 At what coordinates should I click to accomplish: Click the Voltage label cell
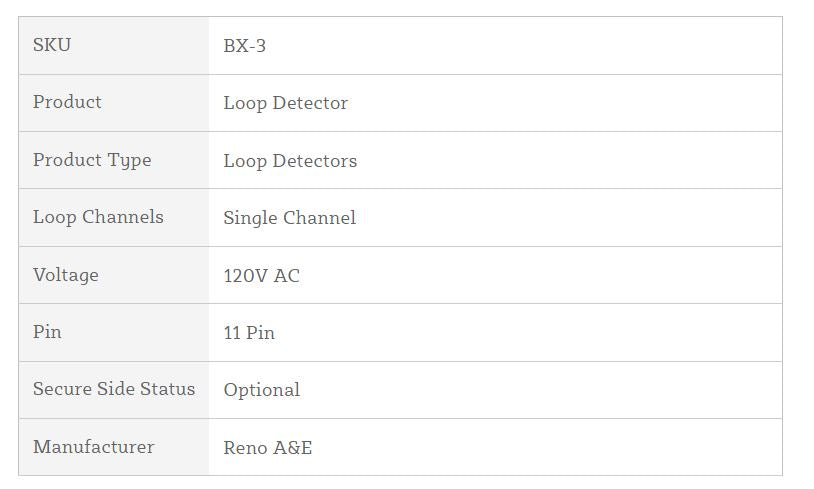tap(66, 275)
